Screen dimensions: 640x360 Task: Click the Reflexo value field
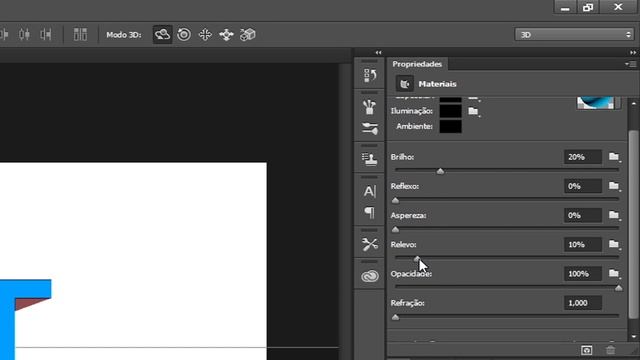(582, 186)
